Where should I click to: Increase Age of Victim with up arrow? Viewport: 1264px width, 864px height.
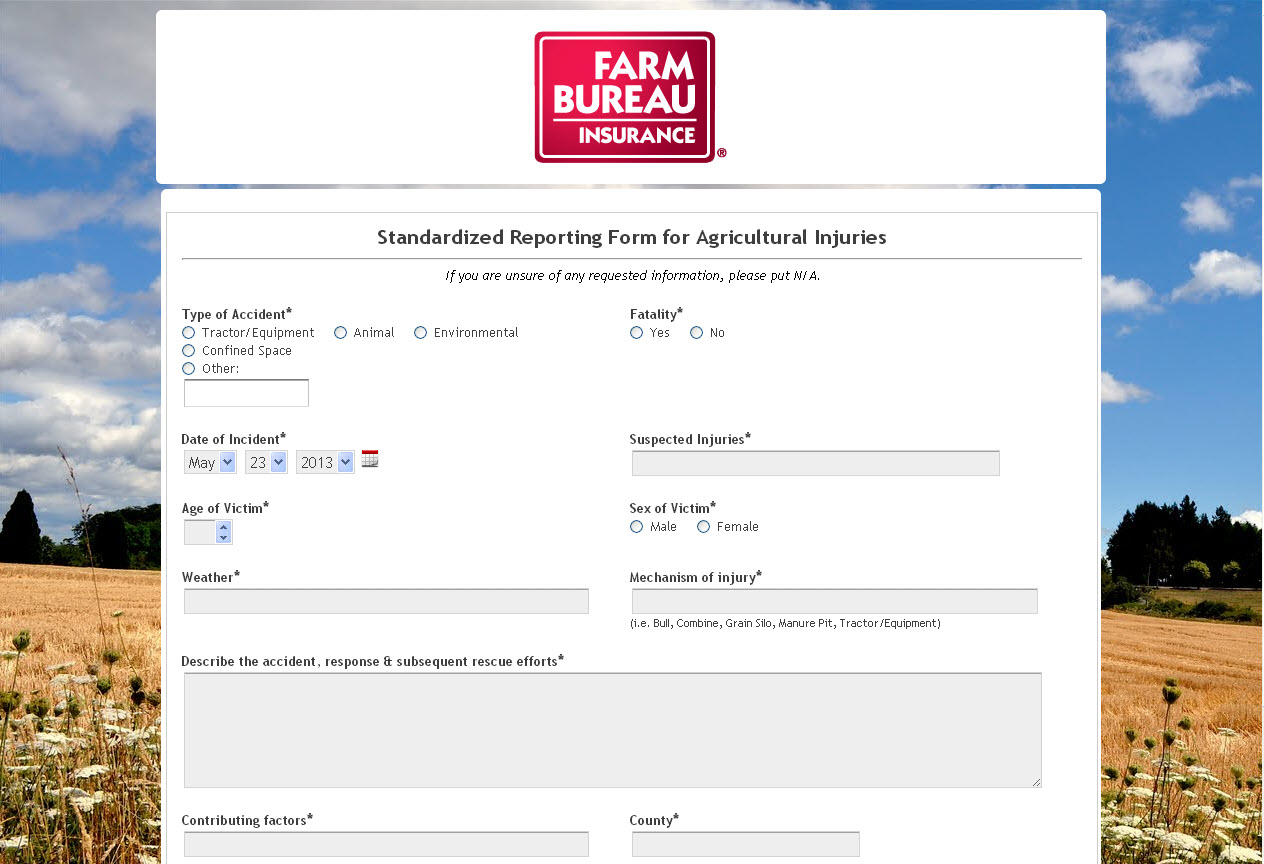click(224, 527)
